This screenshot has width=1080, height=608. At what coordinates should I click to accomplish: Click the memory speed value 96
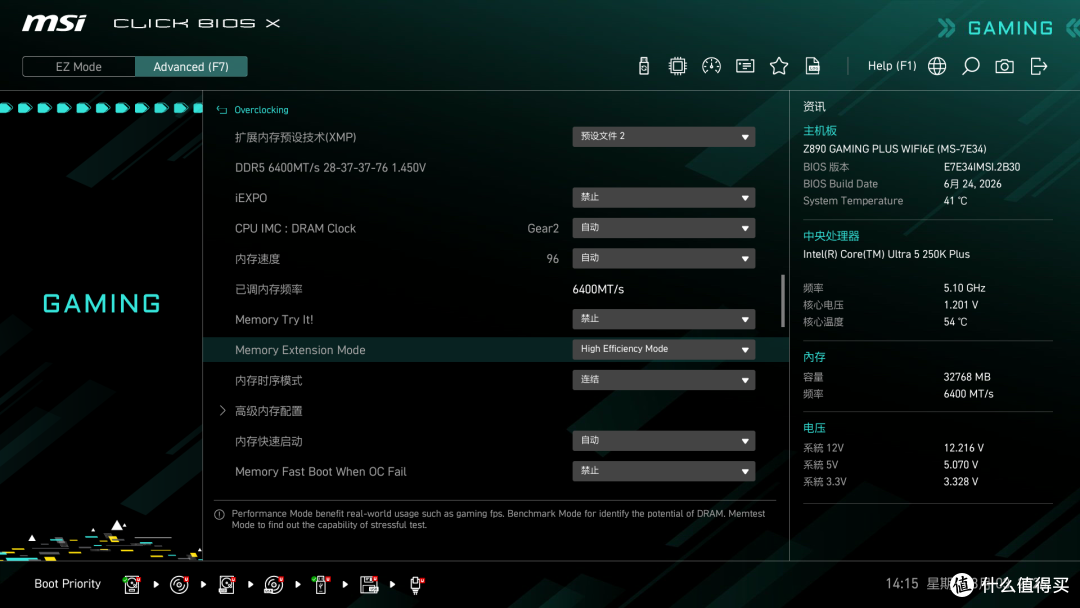click(552, 259)
